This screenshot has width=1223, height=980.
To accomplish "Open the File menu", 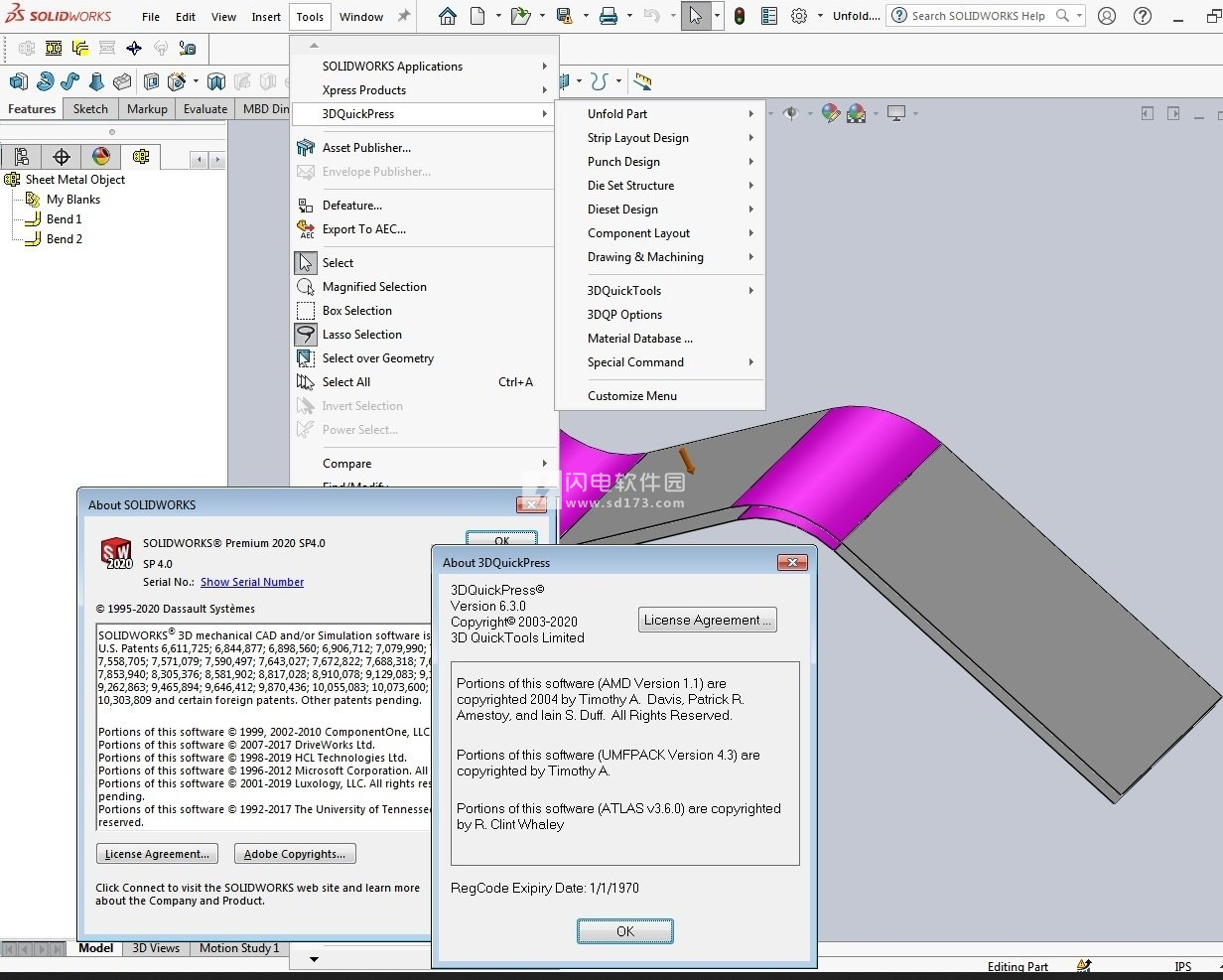I will (x=151, y=17).
